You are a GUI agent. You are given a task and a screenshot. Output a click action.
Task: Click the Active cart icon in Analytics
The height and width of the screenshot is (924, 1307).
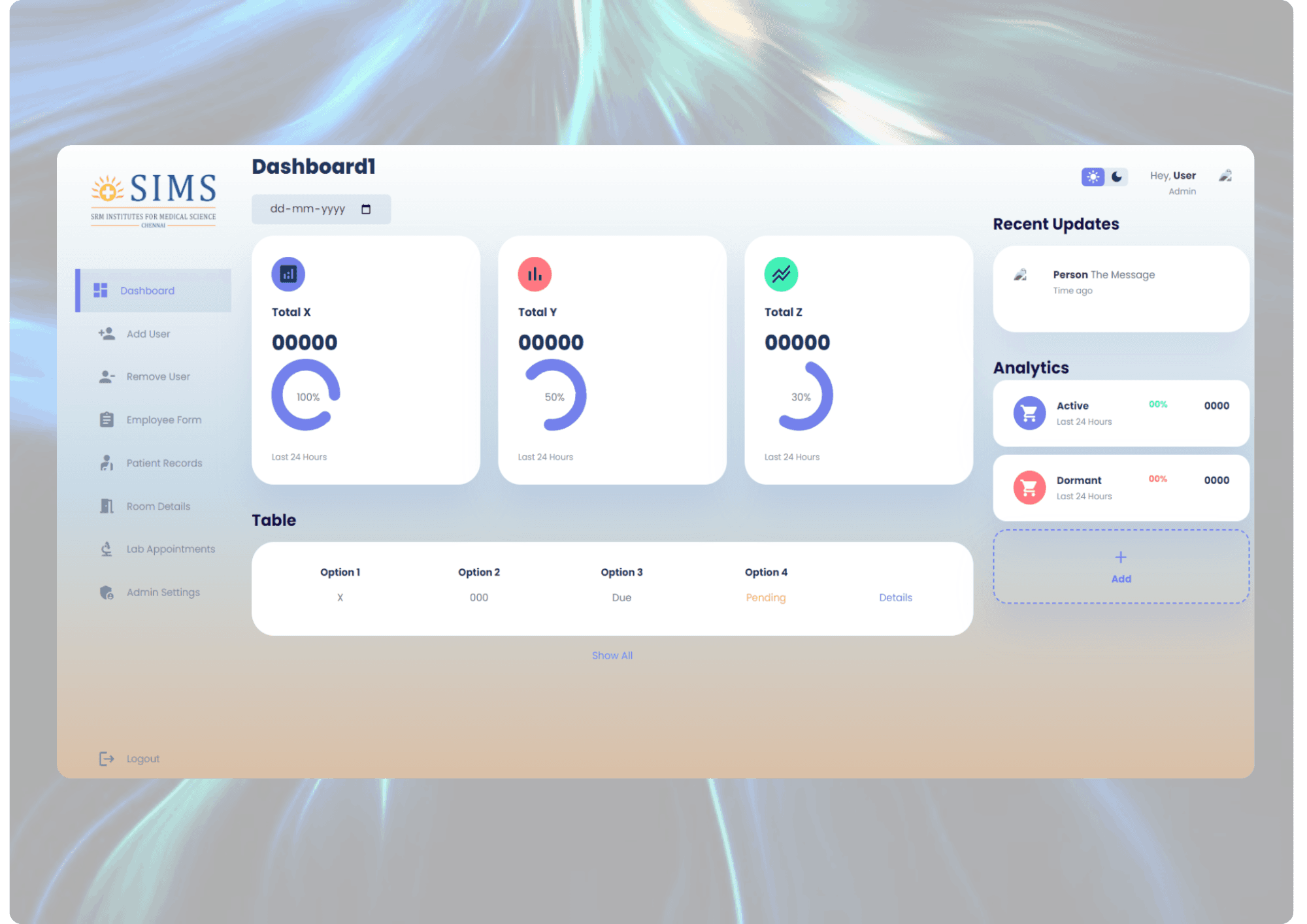pyautogui.click(x=1029, y=413)
